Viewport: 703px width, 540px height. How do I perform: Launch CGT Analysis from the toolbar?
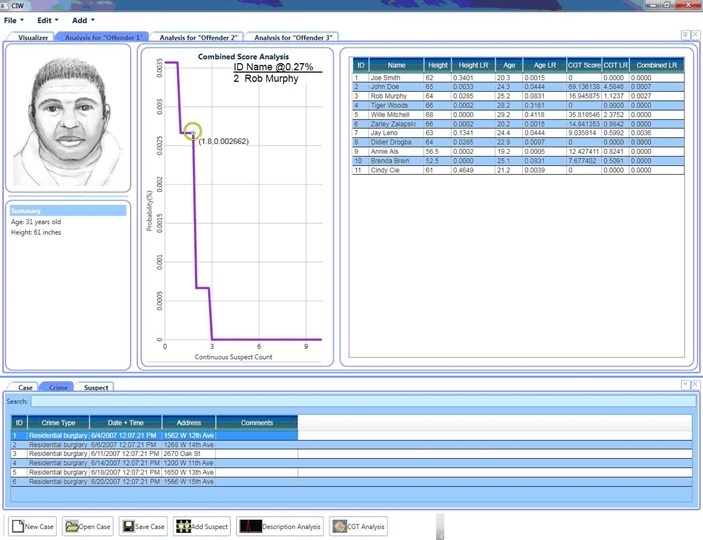coord(358,526)
